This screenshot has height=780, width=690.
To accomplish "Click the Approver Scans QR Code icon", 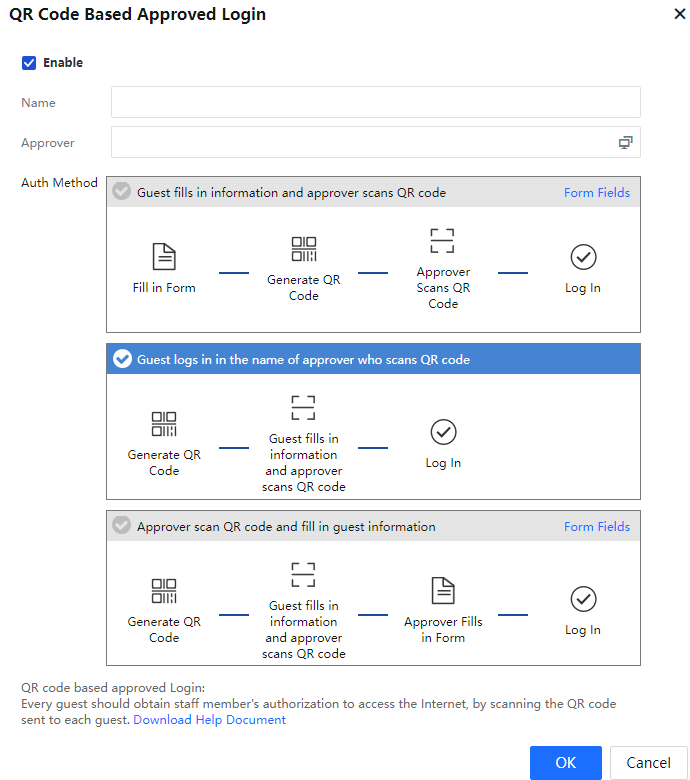I will pos(442,241).
